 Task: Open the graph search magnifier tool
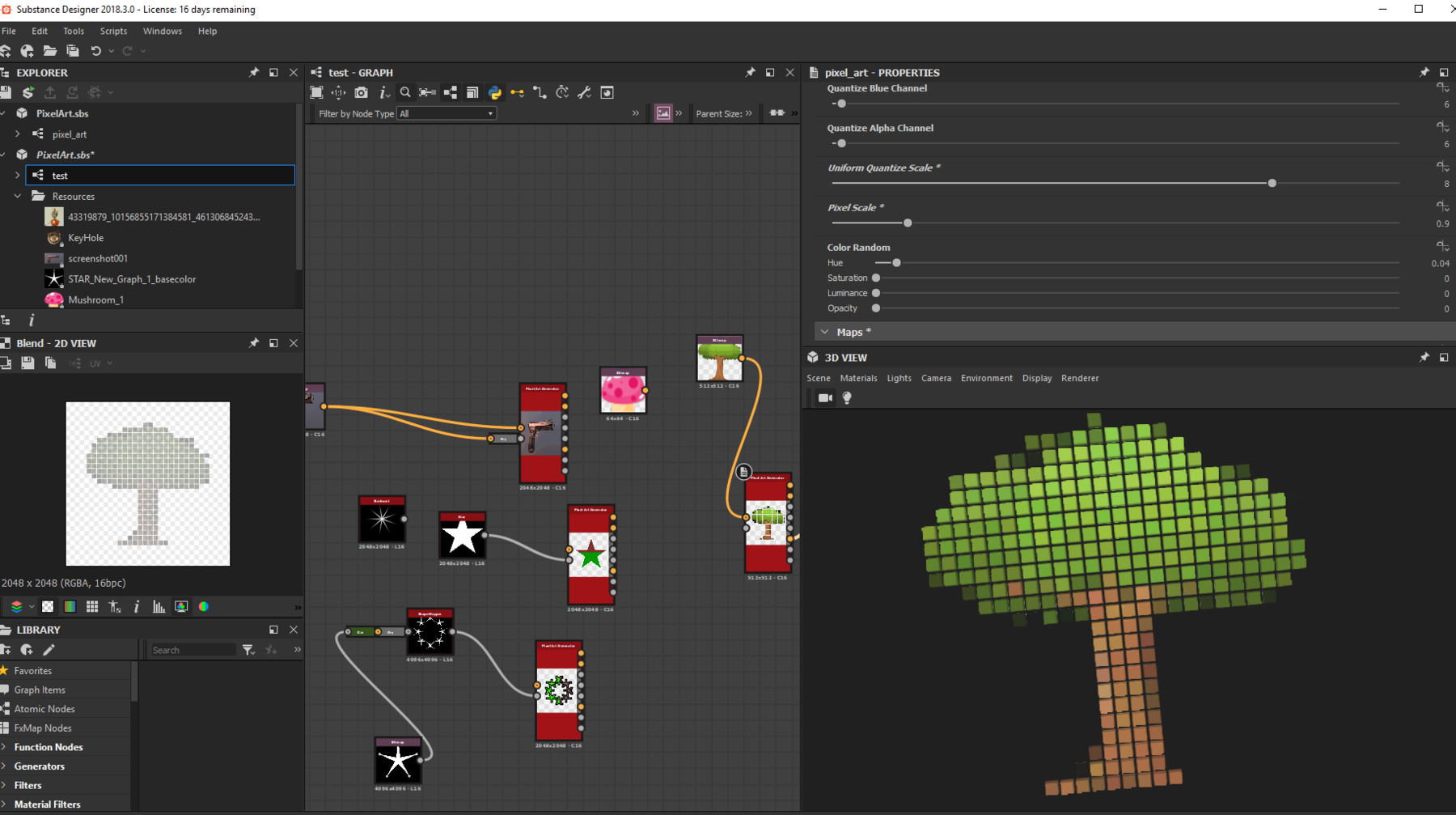click(x=405, y=92)
